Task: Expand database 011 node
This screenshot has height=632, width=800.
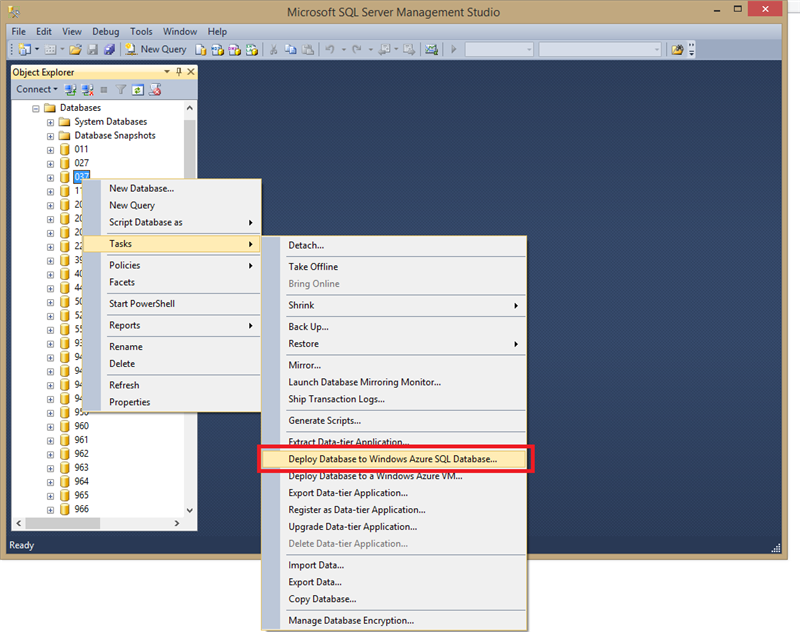Action: pyautogui.click(x=50, y=150)
